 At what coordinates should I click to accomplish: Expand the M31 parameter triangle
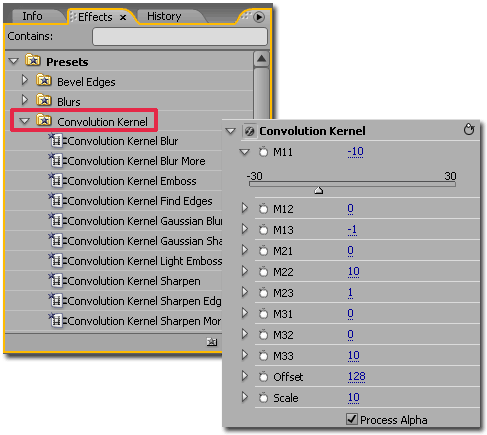pos(245,313)
